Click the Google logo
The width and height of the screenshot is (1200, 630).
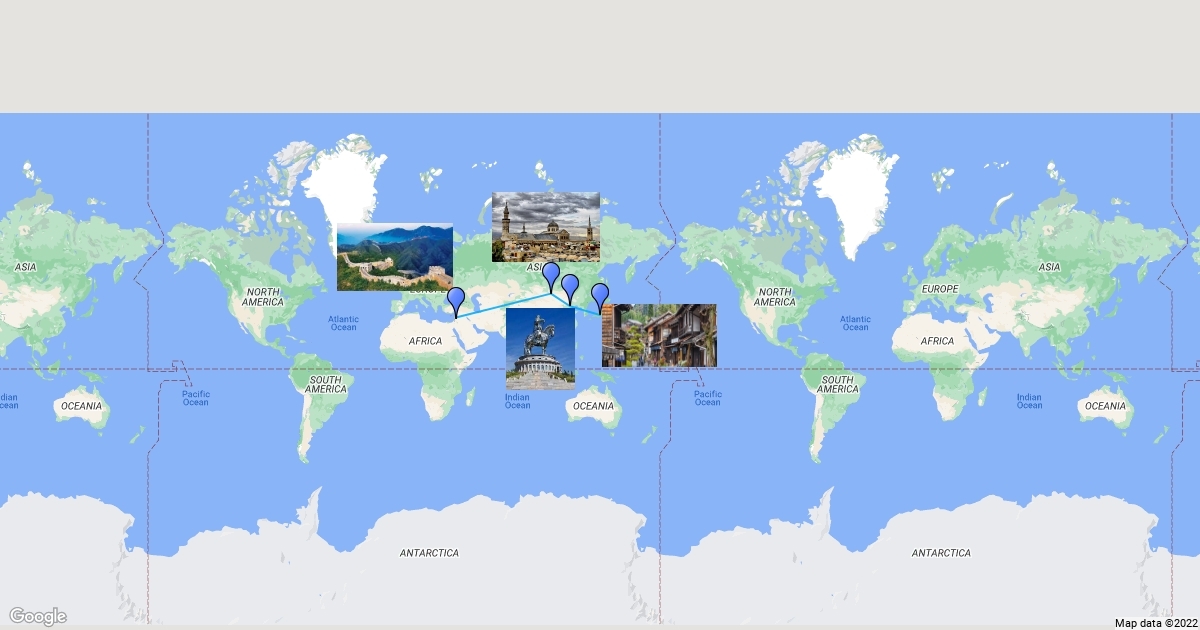coord(38,616)
